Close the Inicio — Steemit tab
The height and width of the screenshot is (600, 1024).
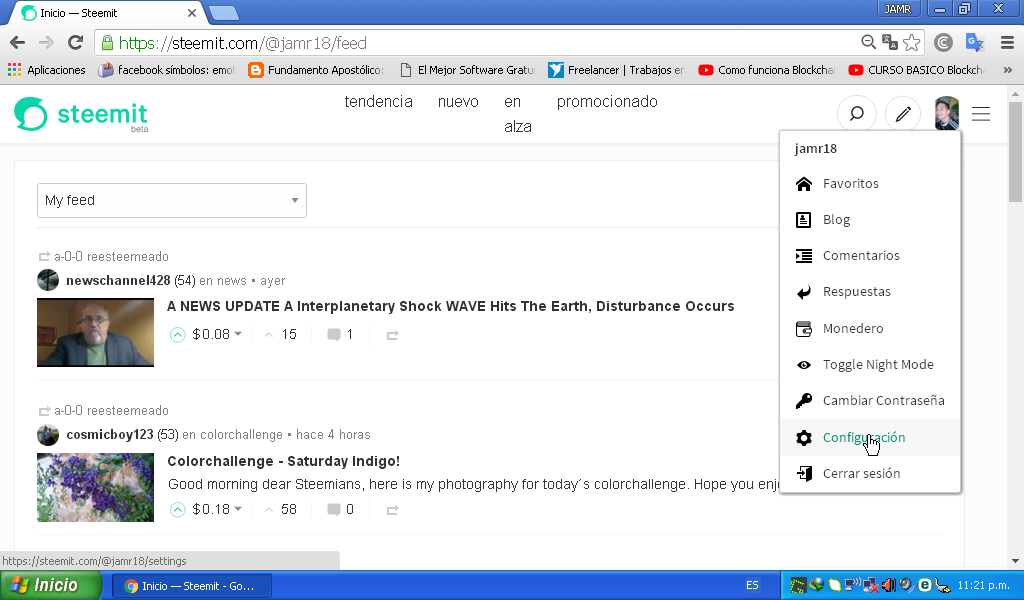point(191,13)
